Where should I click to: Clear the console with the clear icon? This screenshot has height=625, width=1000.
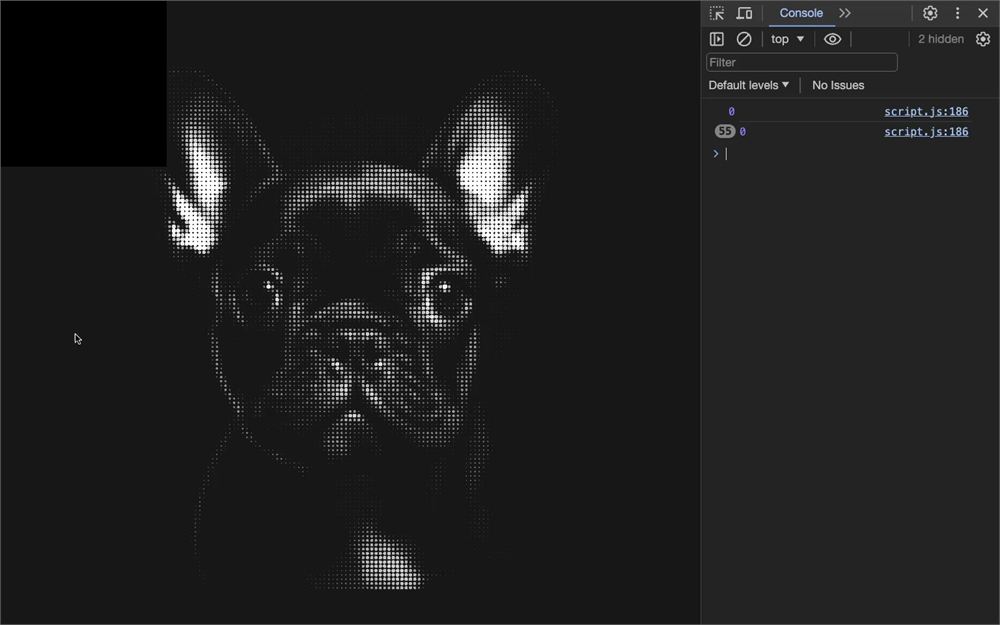coord(744,39)
